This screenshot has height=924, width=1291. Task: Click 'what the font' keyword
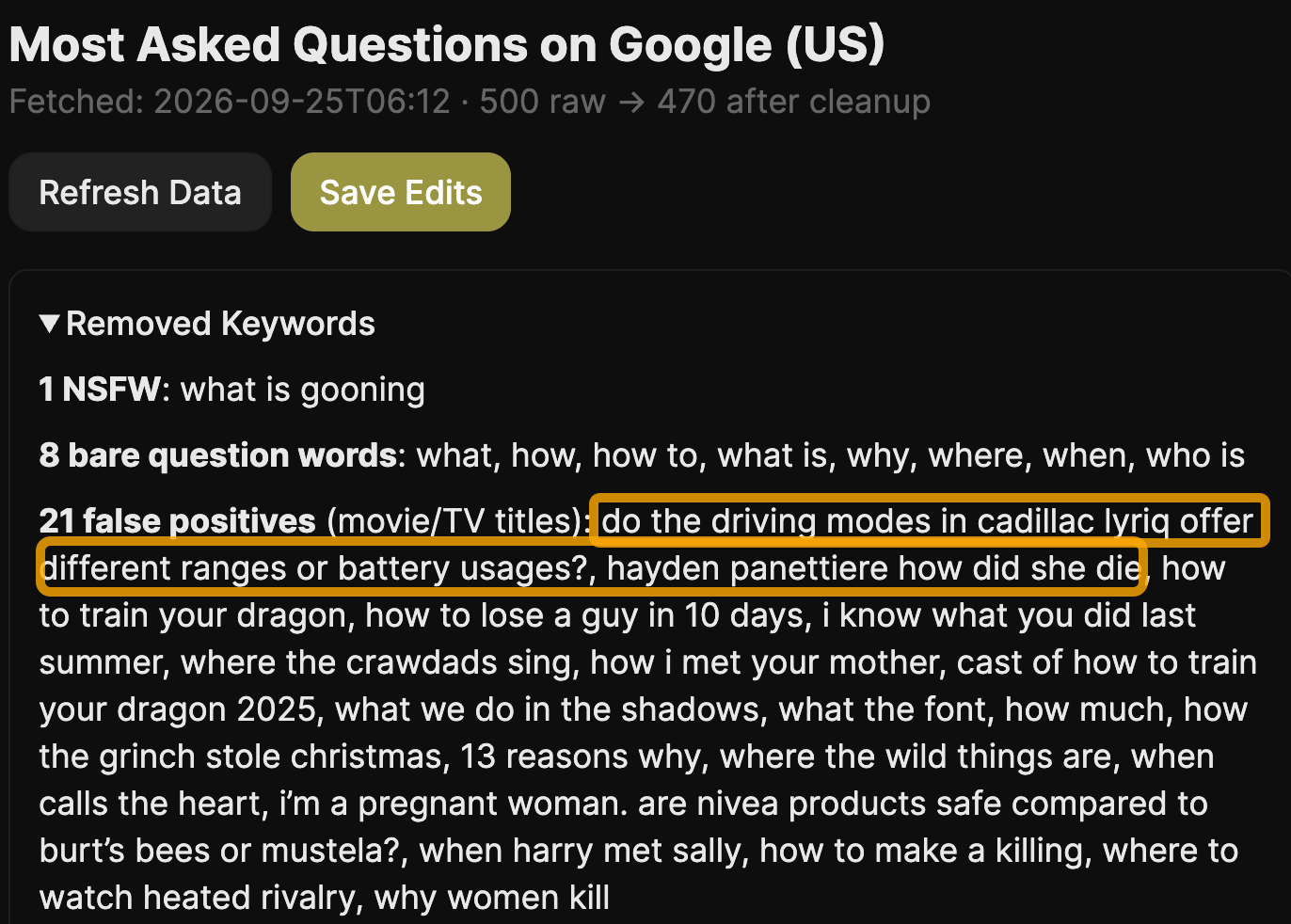pos(883,709)
